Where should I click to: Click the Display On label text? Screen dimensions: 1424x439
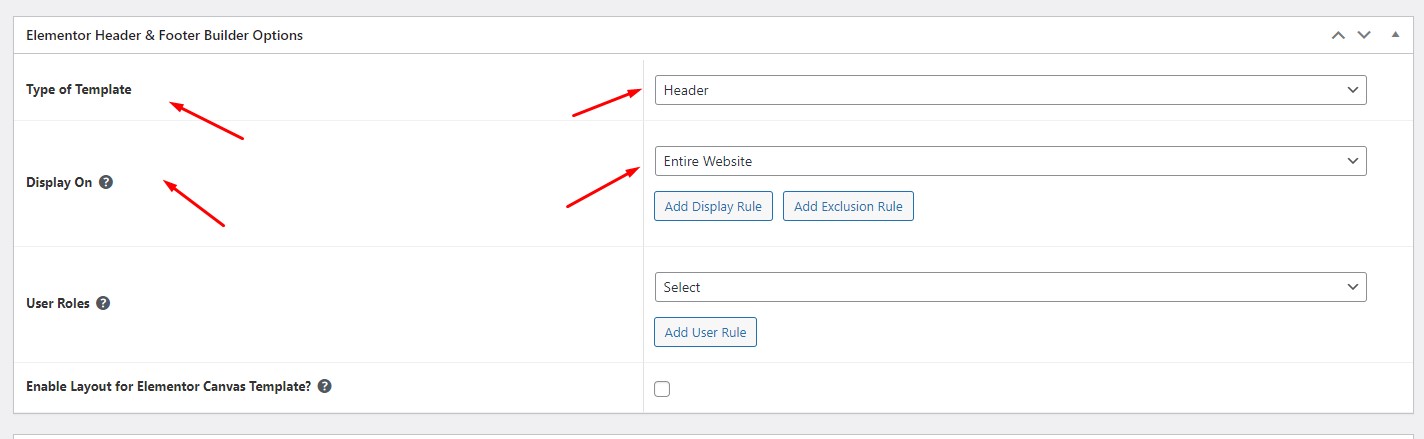(59, 183)
